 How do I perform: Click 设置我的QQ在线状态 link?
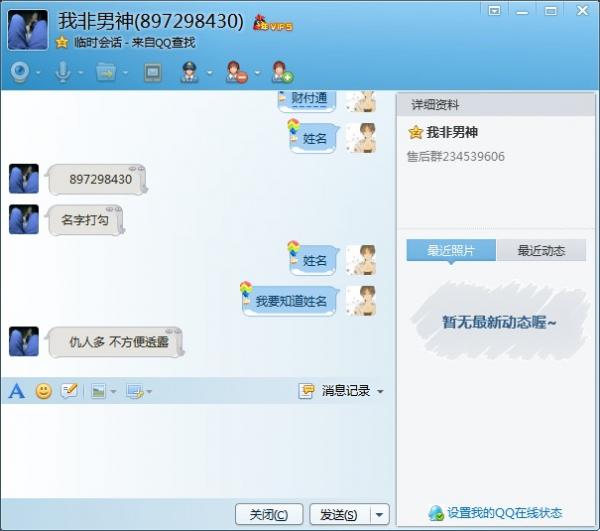click(x=505, y=513)
